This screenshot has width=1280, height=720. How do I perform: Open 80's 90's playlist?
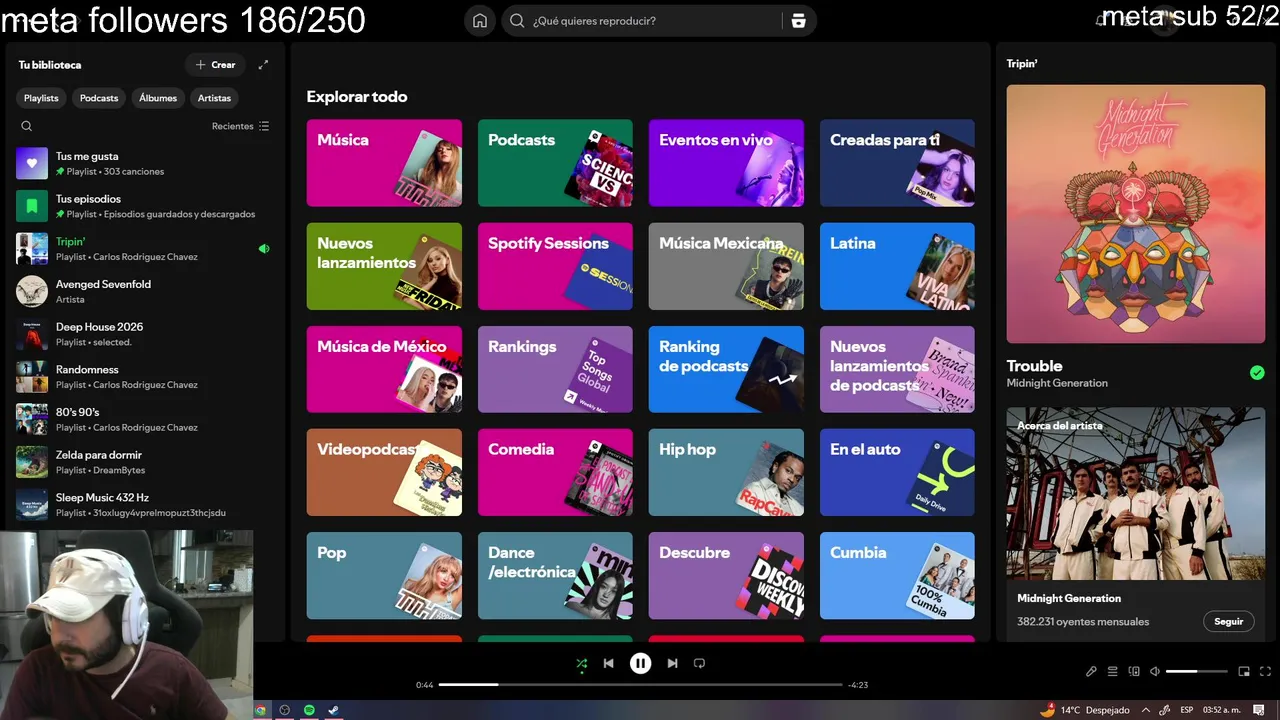(x=143, y=419)
